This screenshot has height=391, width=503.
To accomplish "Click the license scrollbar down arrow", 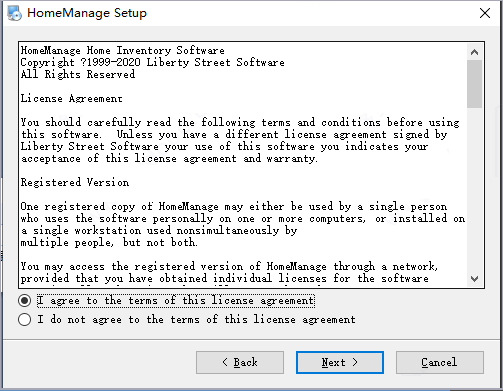I will coord(474,278).
